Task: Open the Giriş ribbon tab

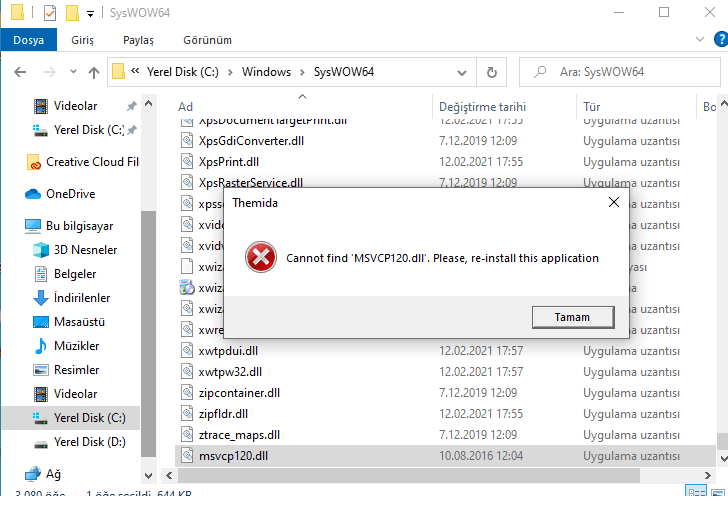Action: click(82, 40)
